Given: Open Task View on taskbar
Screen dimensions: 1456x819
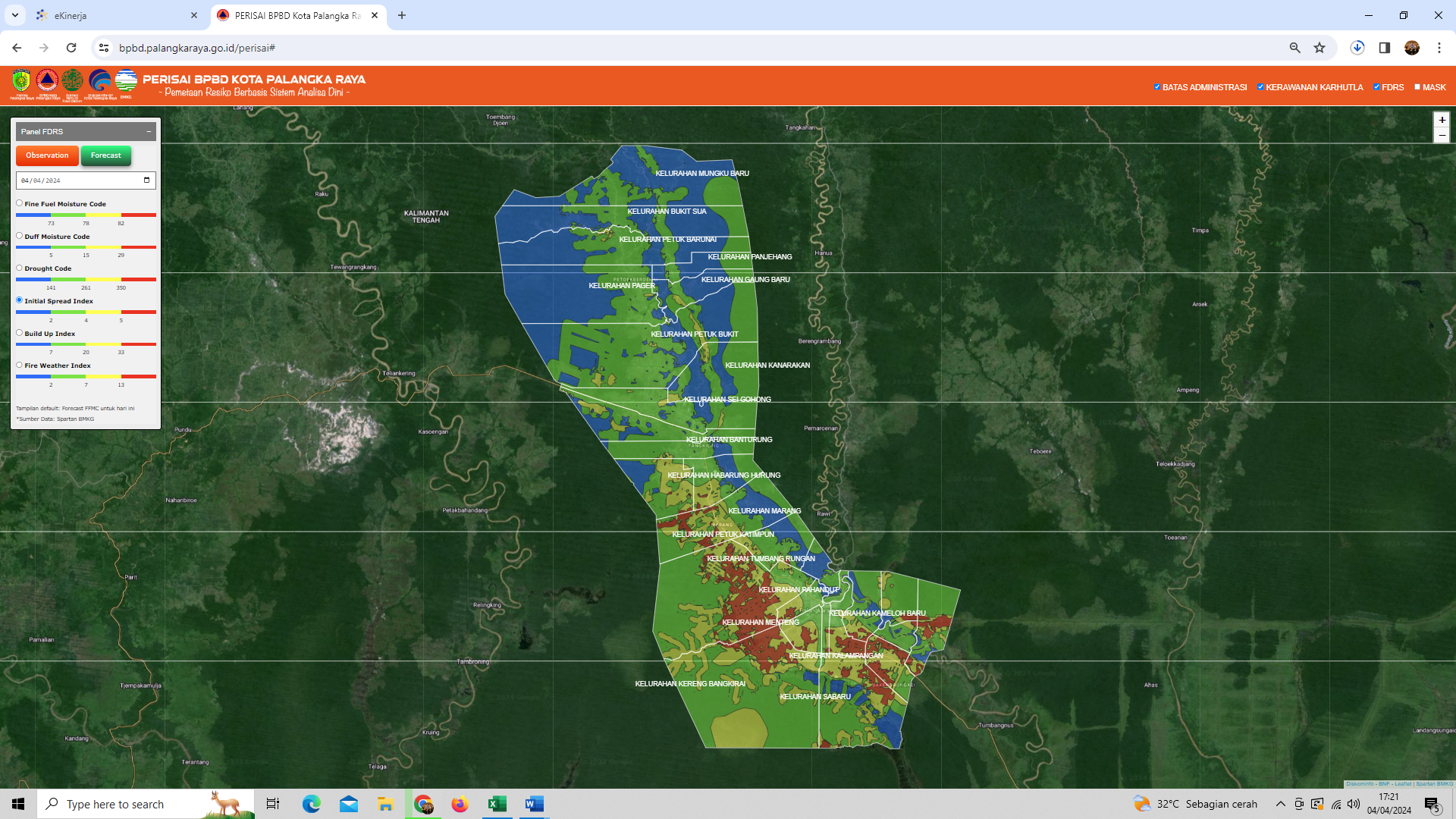Looking at the screenshot, I should (x=273, y=804).
